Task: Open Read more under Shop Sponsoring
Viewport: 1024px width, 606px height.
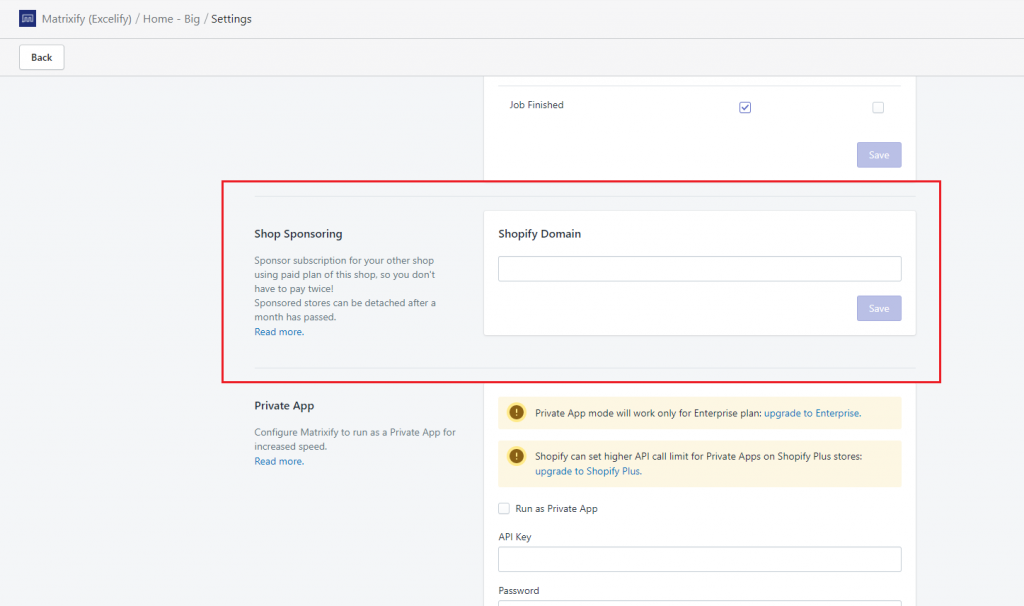Action: point(279,332)
